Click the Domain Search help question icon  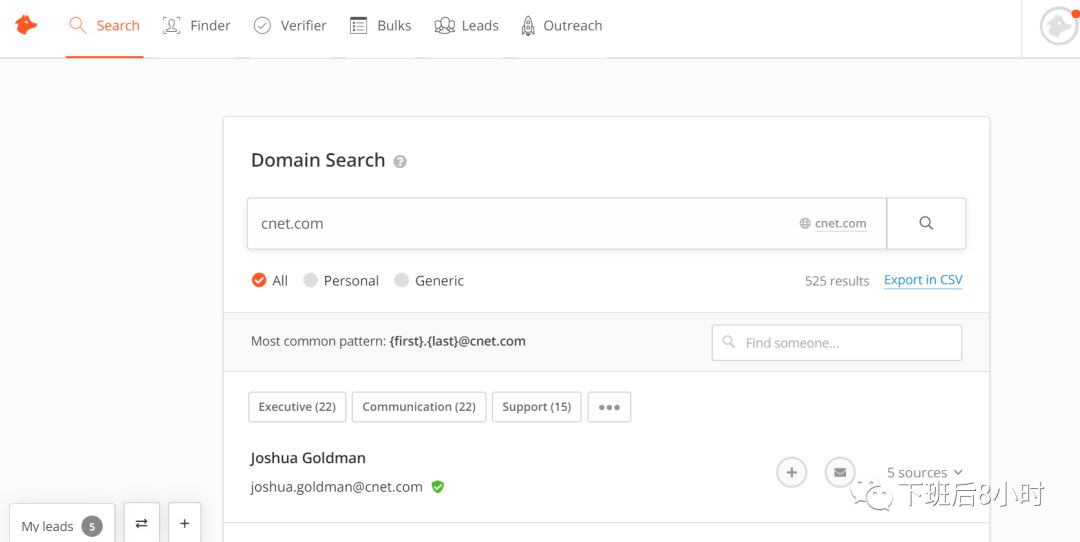pyautogui.click(x=400, y=161)
